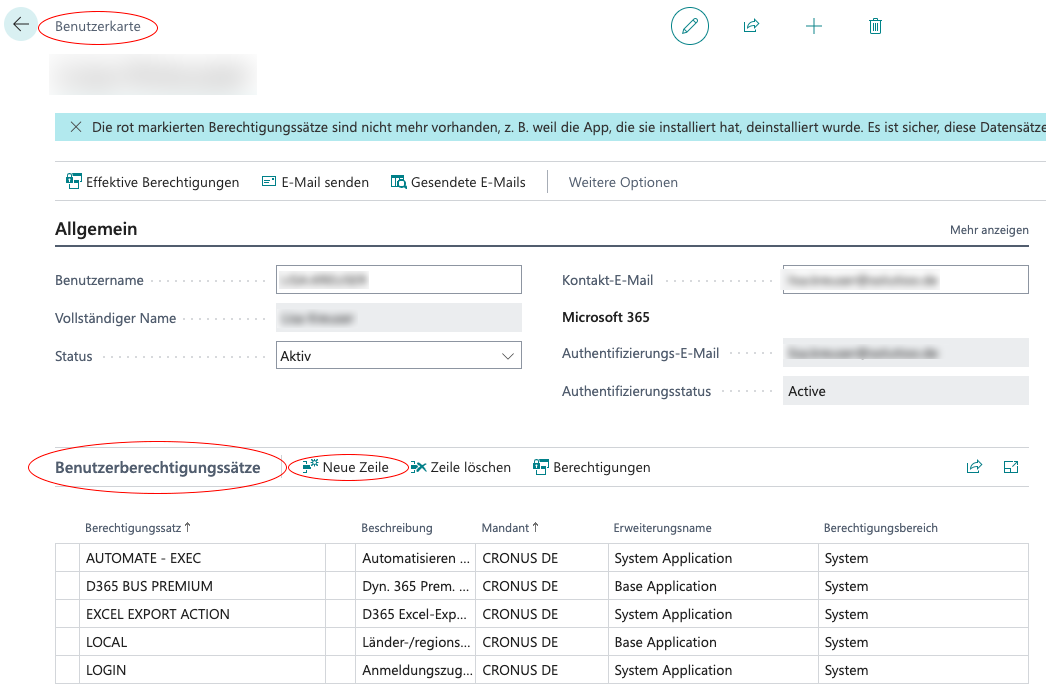Click row selector of LOGIN row
Image resolution: width=1046 pixels, height=684 pixels.
(x=67, y=670)
